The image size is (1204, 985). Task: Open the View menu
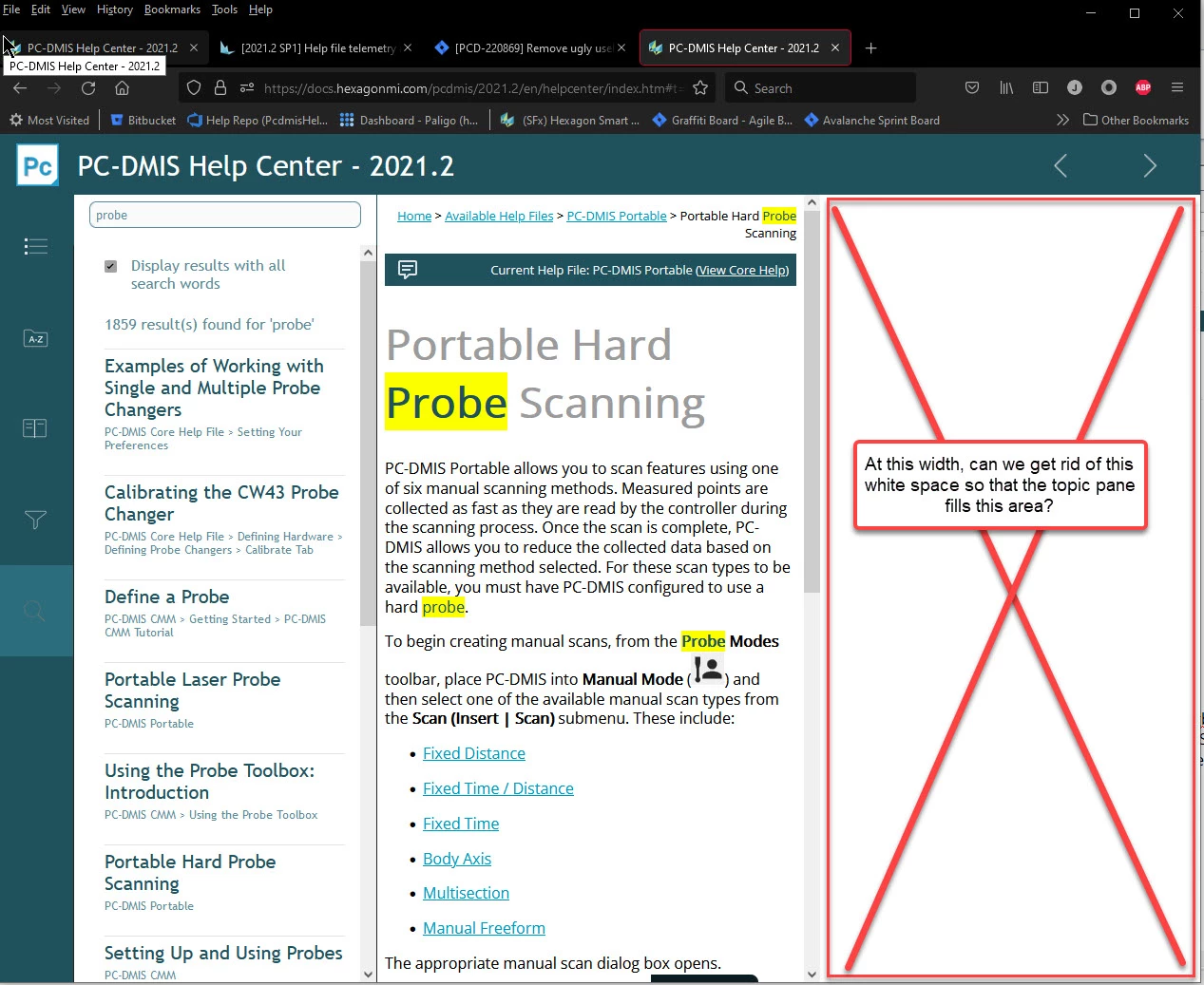click(x=73, y=9)
